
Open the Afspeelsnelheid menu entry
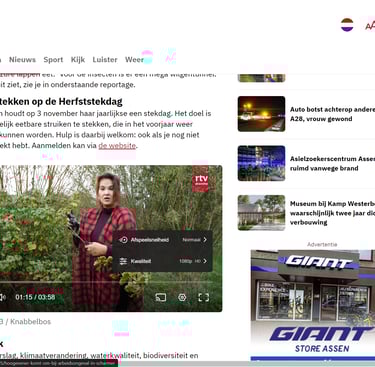click(162, 240)
